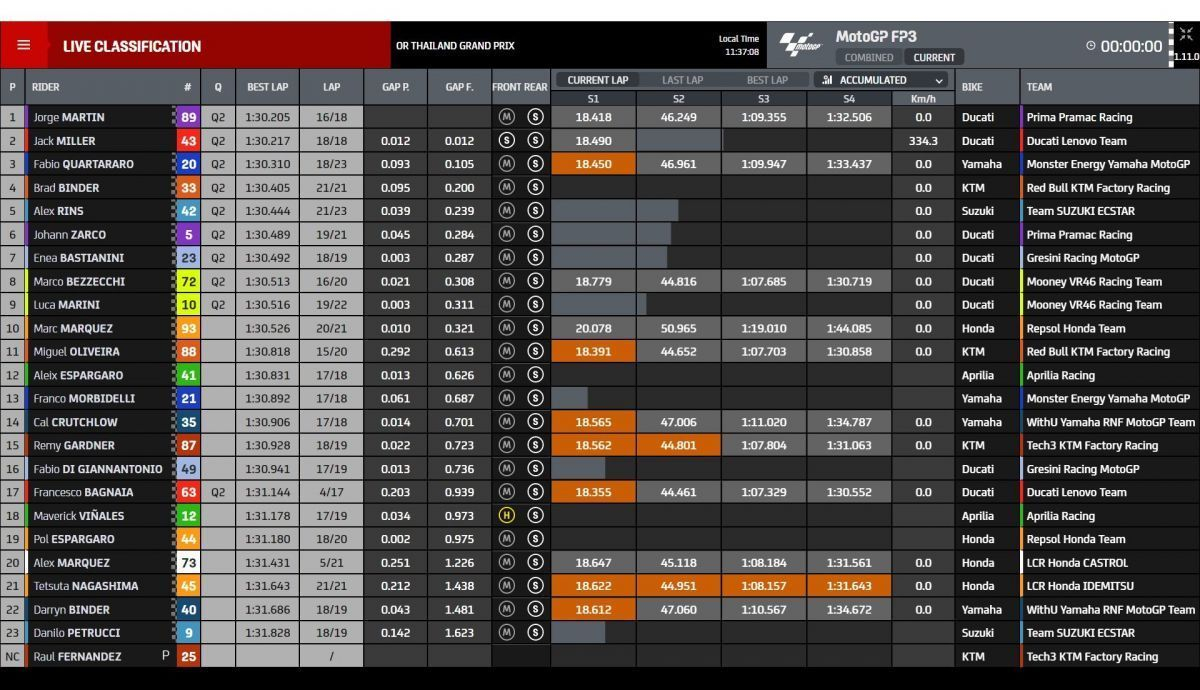
Task: Click the MotoGP logo
Action: 800,45
